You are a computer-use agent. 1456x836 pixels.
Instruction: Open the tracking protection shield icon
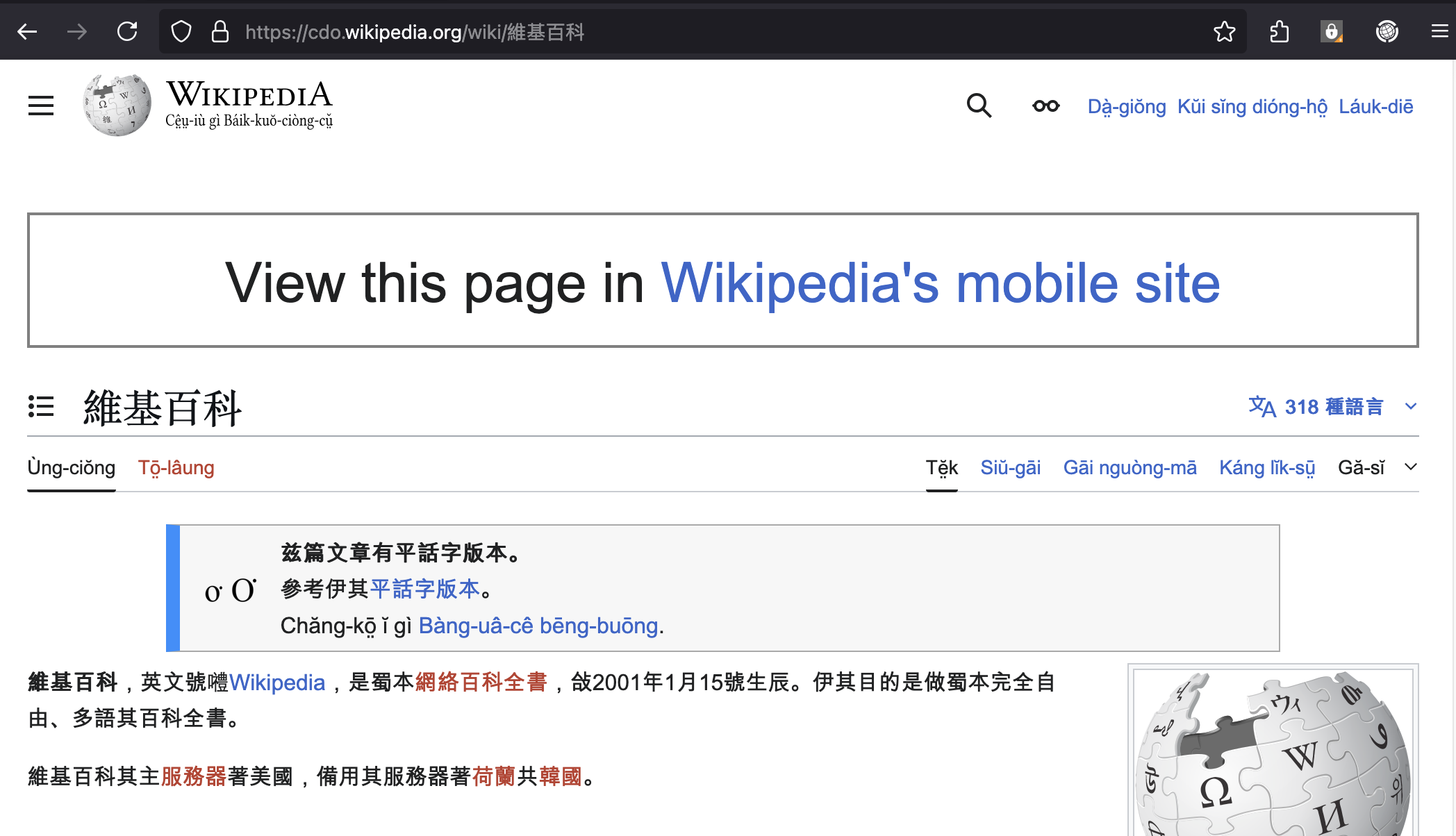click(181, 32)
